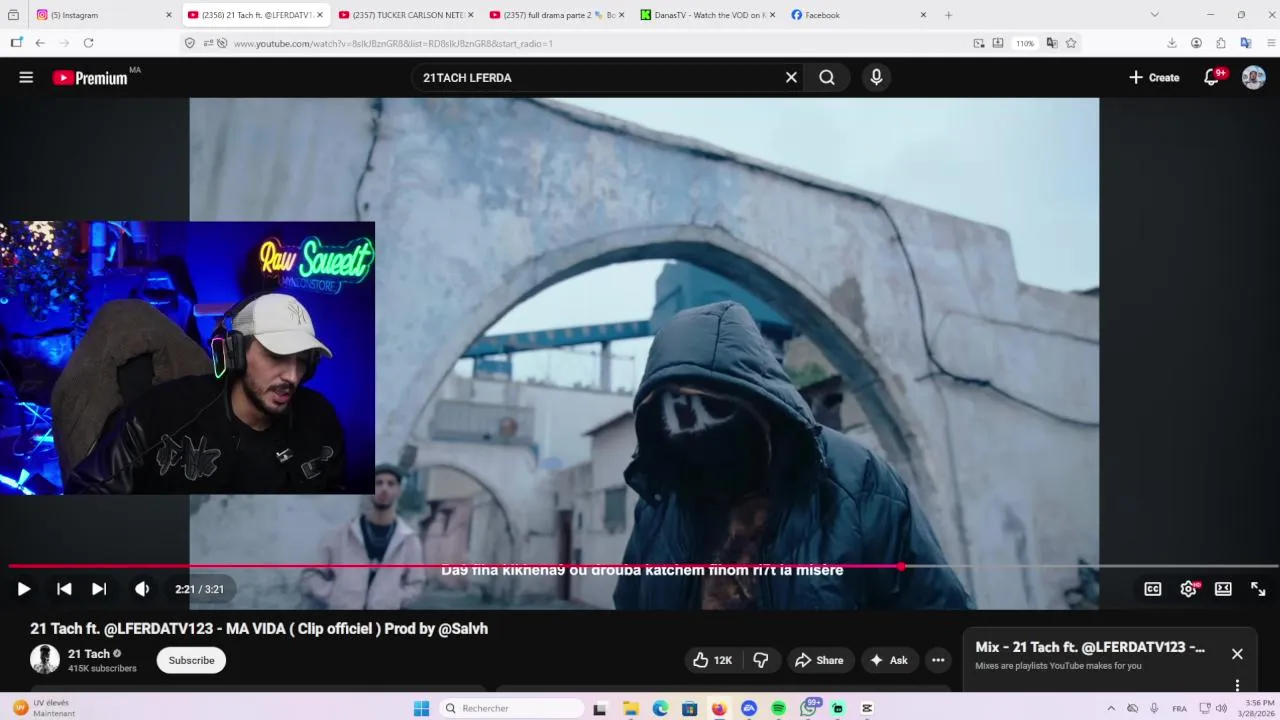1280x720 pixels.
Task: Open the 21 Tach channel name link
Action: (89, 654)
